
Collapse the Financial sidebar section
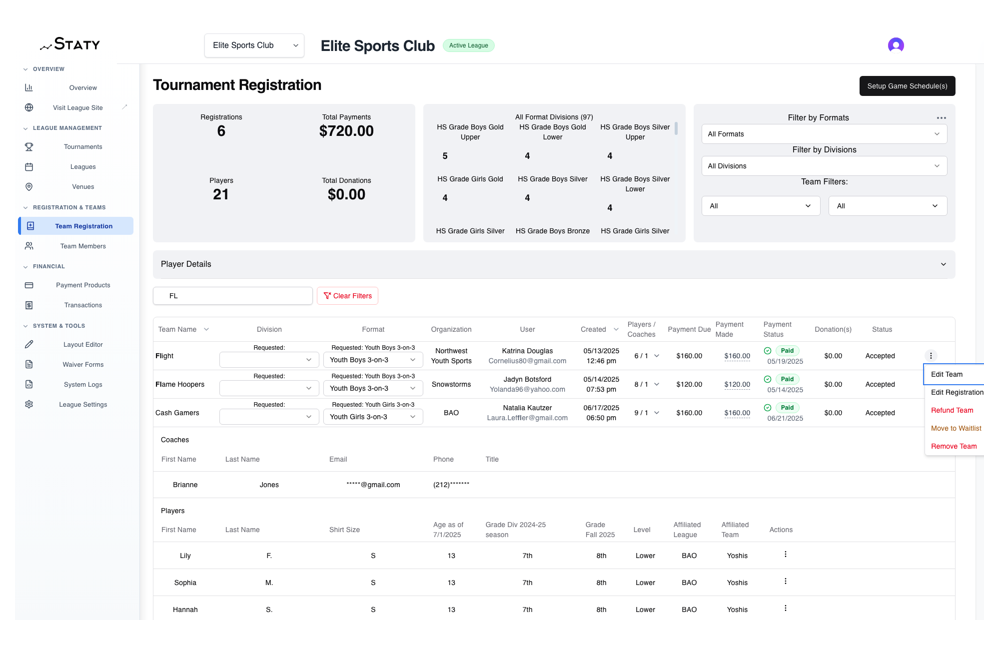[26, 267]
